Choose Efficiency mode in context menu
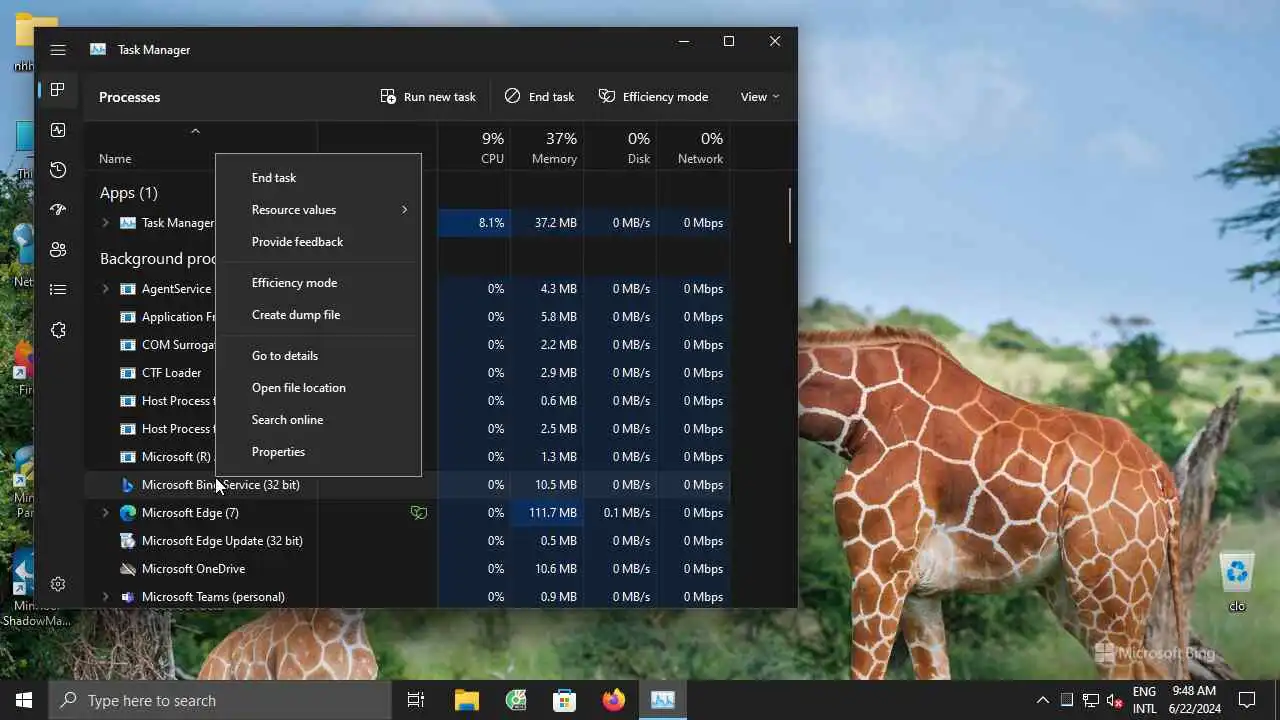The height and width of the screenshot is (720, 1280). click(x=318, y=283)
